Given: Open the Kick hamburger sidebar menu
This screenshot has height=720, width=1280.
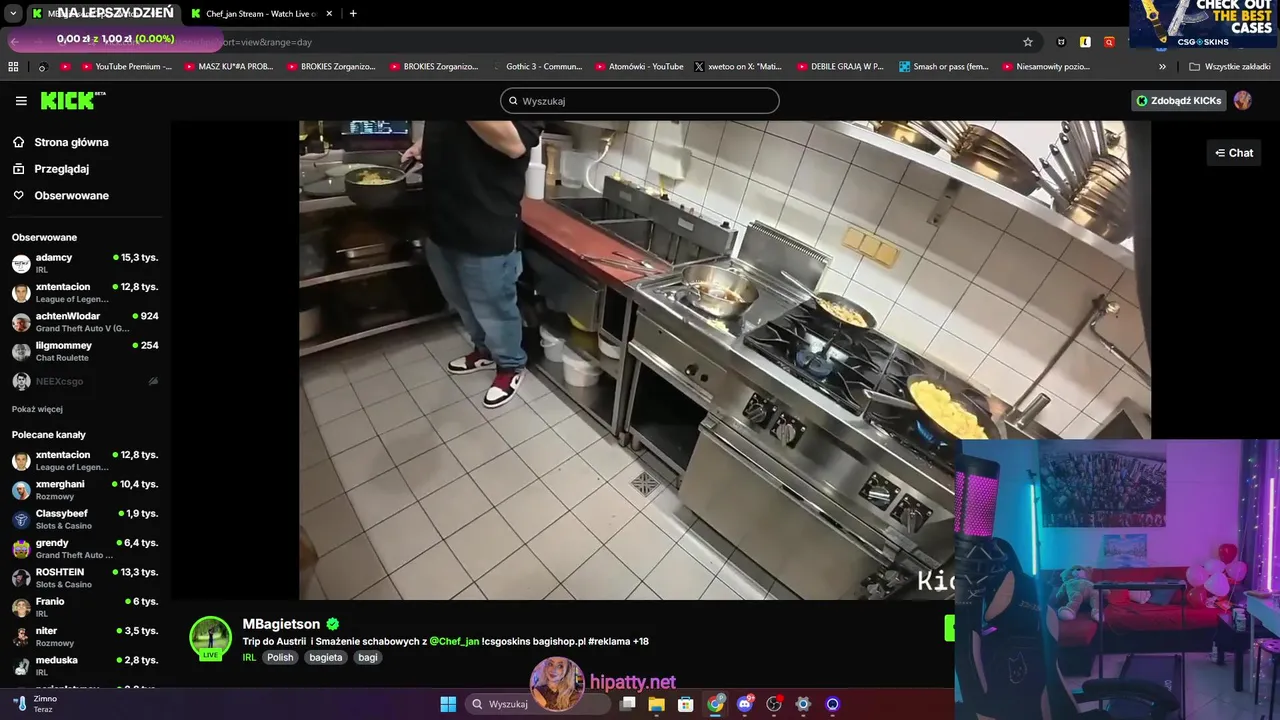Looking at the screenshot, I should (x=21, y=101).
